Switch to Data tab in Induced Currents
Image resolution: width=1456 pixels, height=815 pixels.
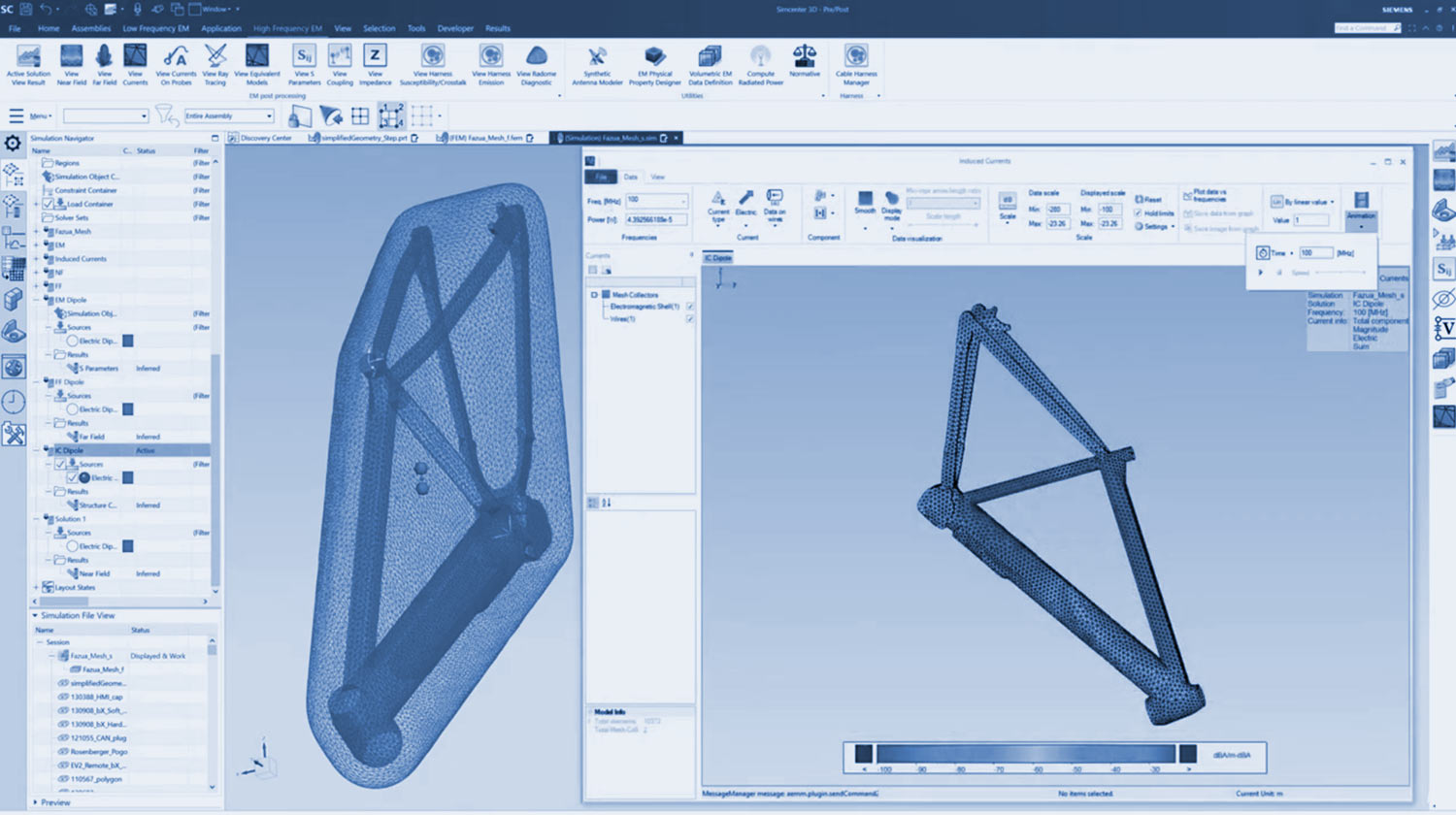tap(631, 177)
